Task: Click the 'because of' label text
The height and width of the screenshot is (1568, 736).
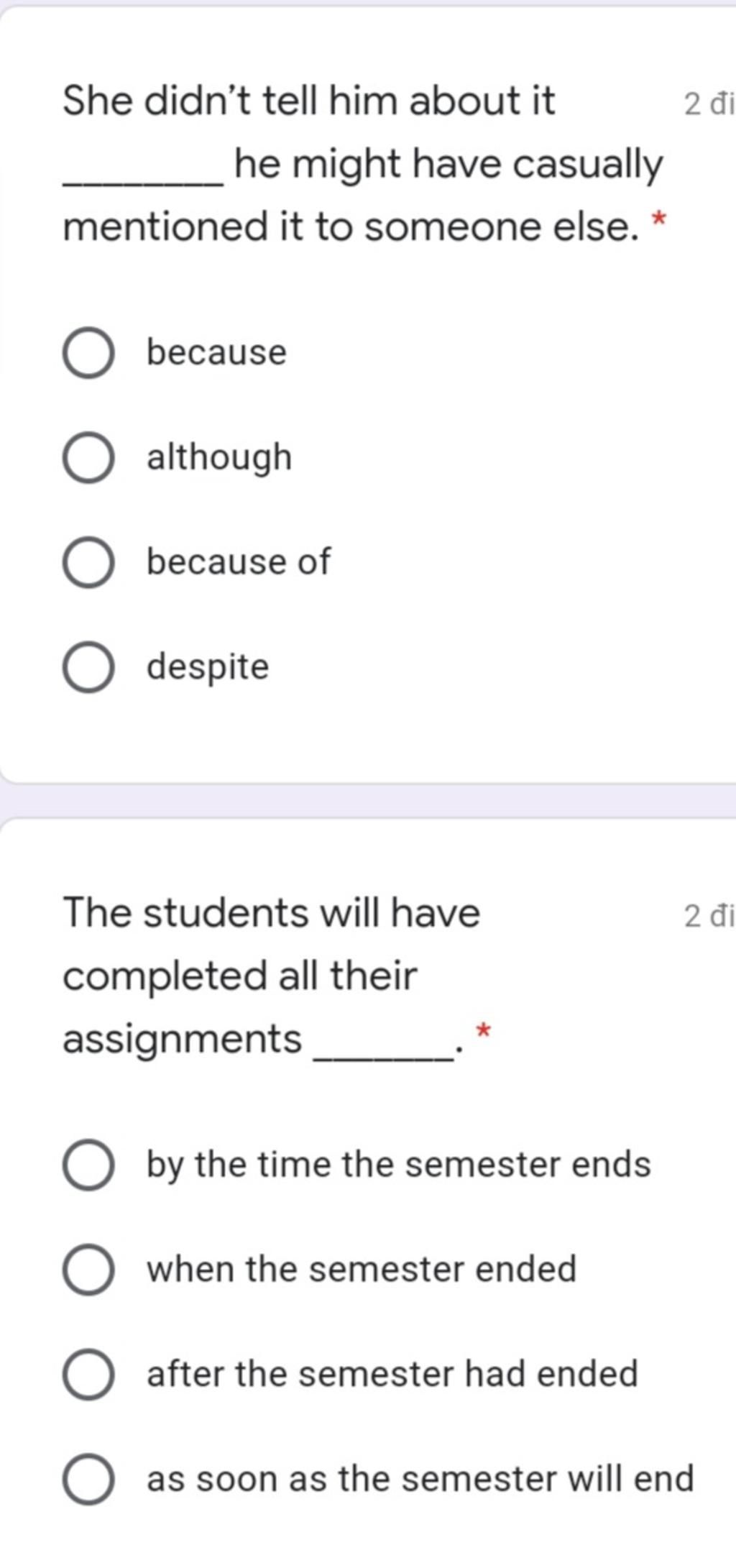Action: pos(239,561)
